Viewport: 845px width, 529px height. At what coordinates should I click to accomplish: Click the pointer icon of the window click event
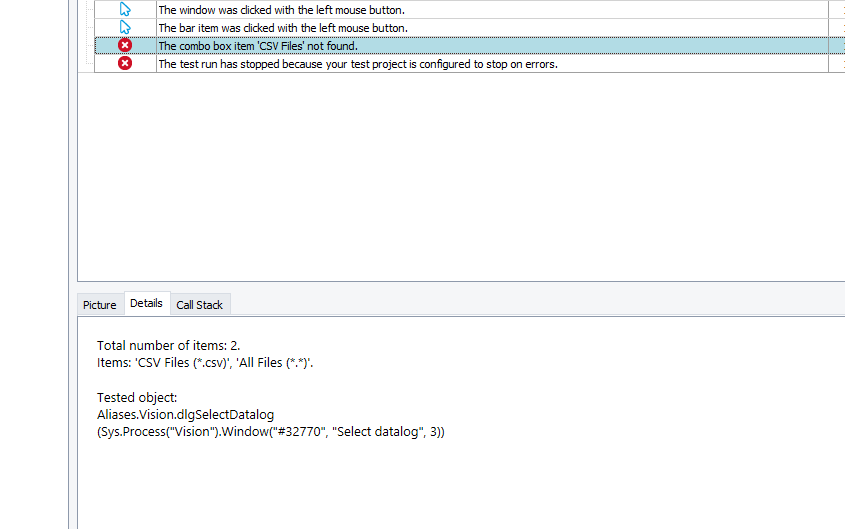click(125, 9)
